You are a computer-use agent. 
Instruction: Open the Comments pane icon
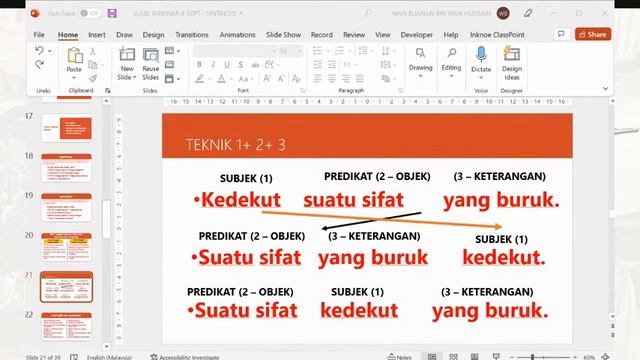[562, 34]
